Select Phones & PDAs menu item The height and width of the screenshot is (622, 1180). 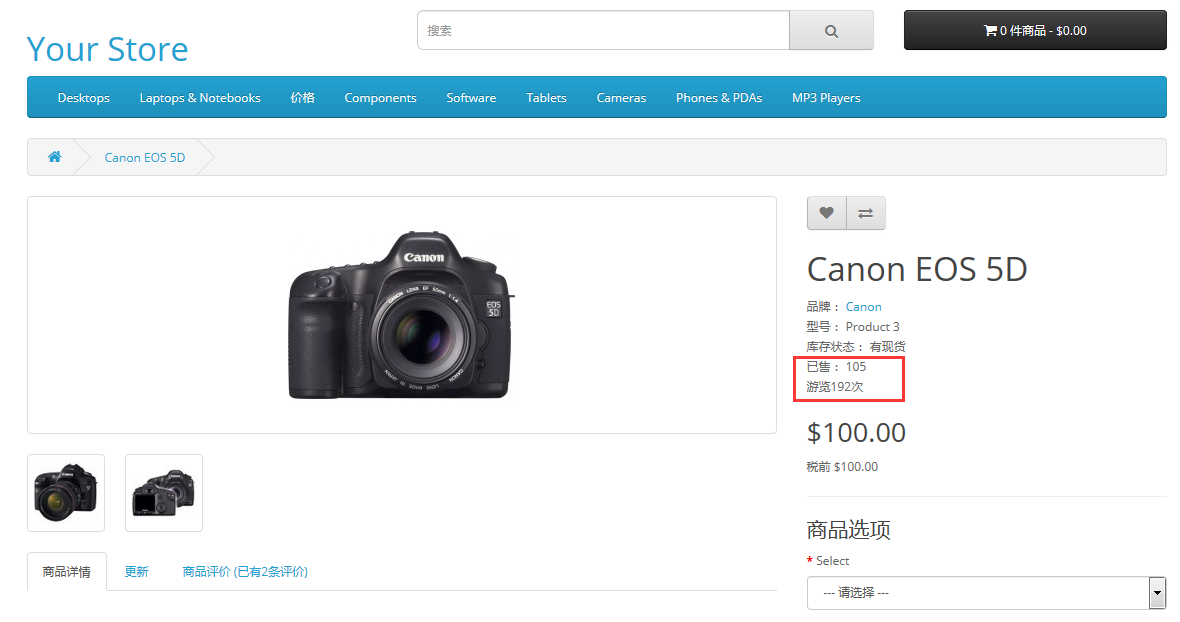coord(719,98)
